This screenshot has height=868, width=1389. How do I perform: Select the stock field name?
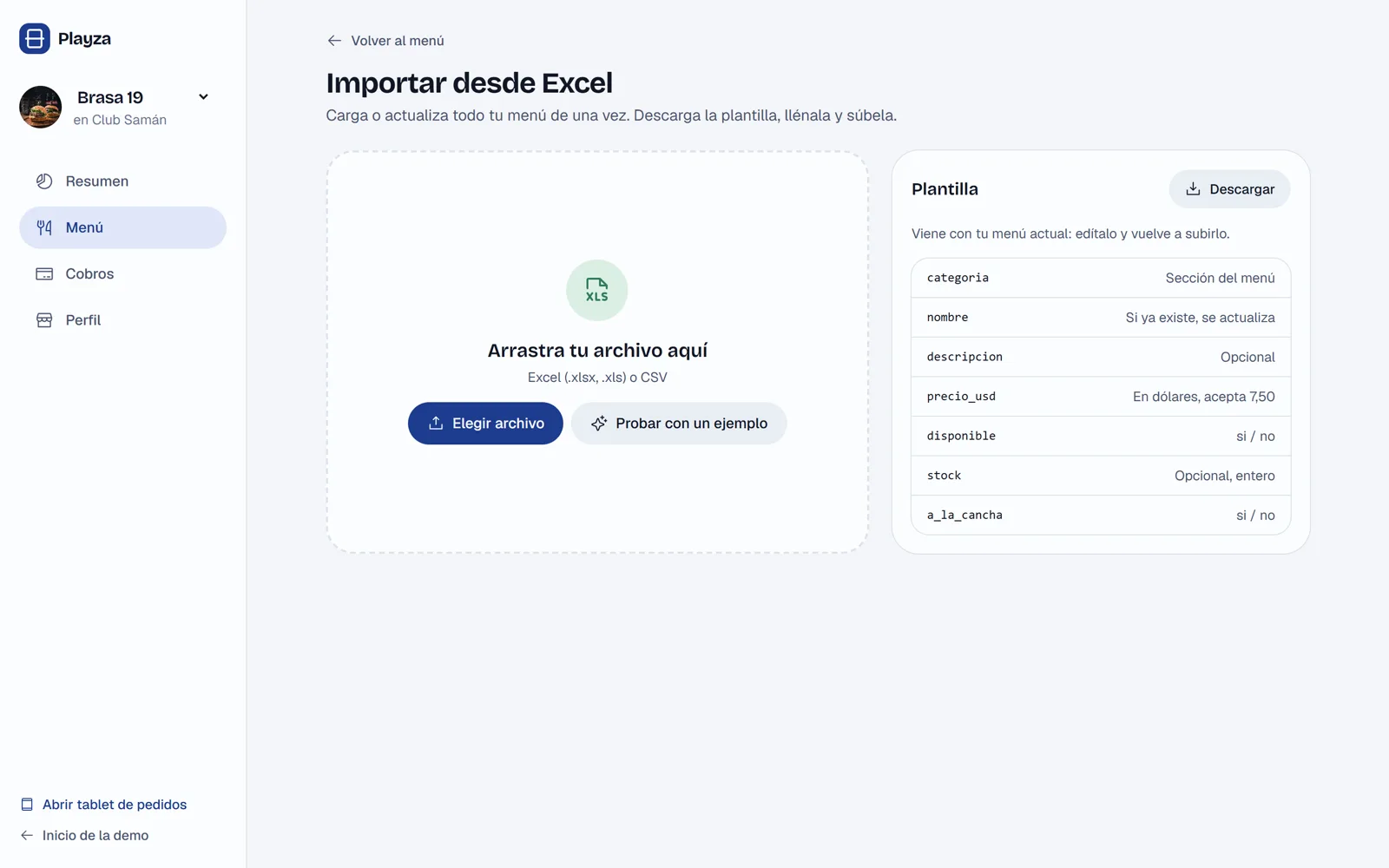(x=944, y=476)
